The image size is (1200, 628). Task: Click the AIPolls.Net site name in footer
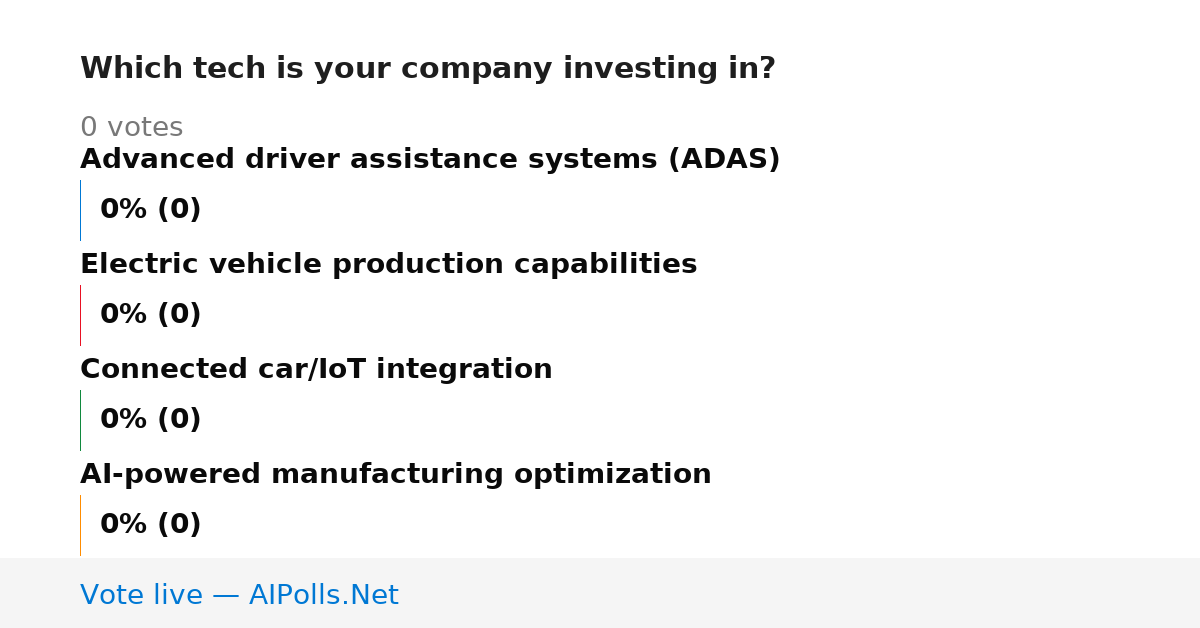pos(323,595)
